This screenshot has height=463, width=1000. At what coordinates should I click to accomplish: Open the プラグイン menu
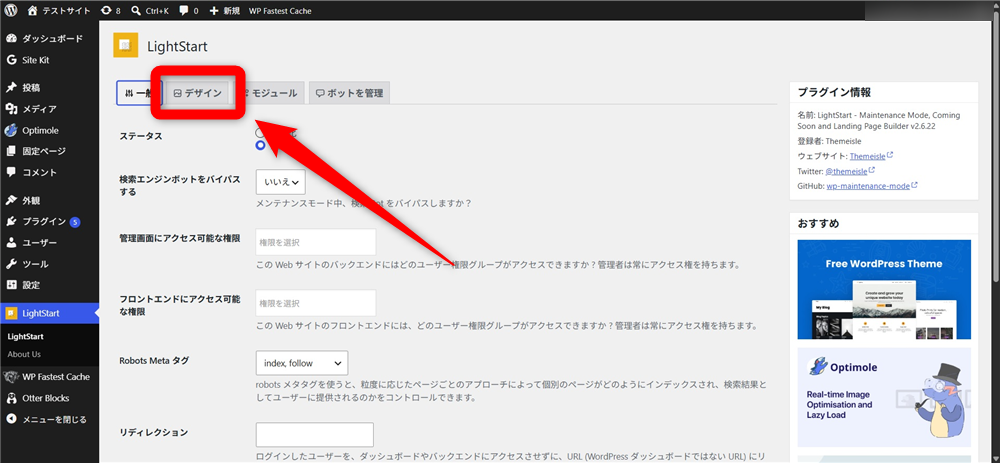[49, 222]
